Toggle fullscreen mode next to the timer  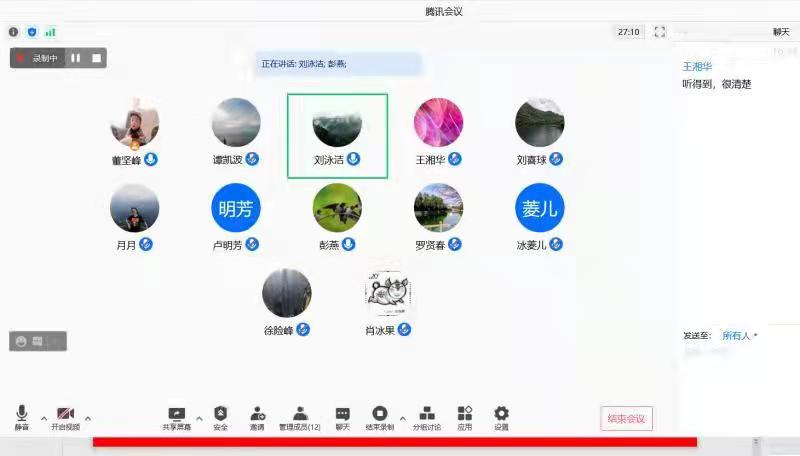coord(660,32)
